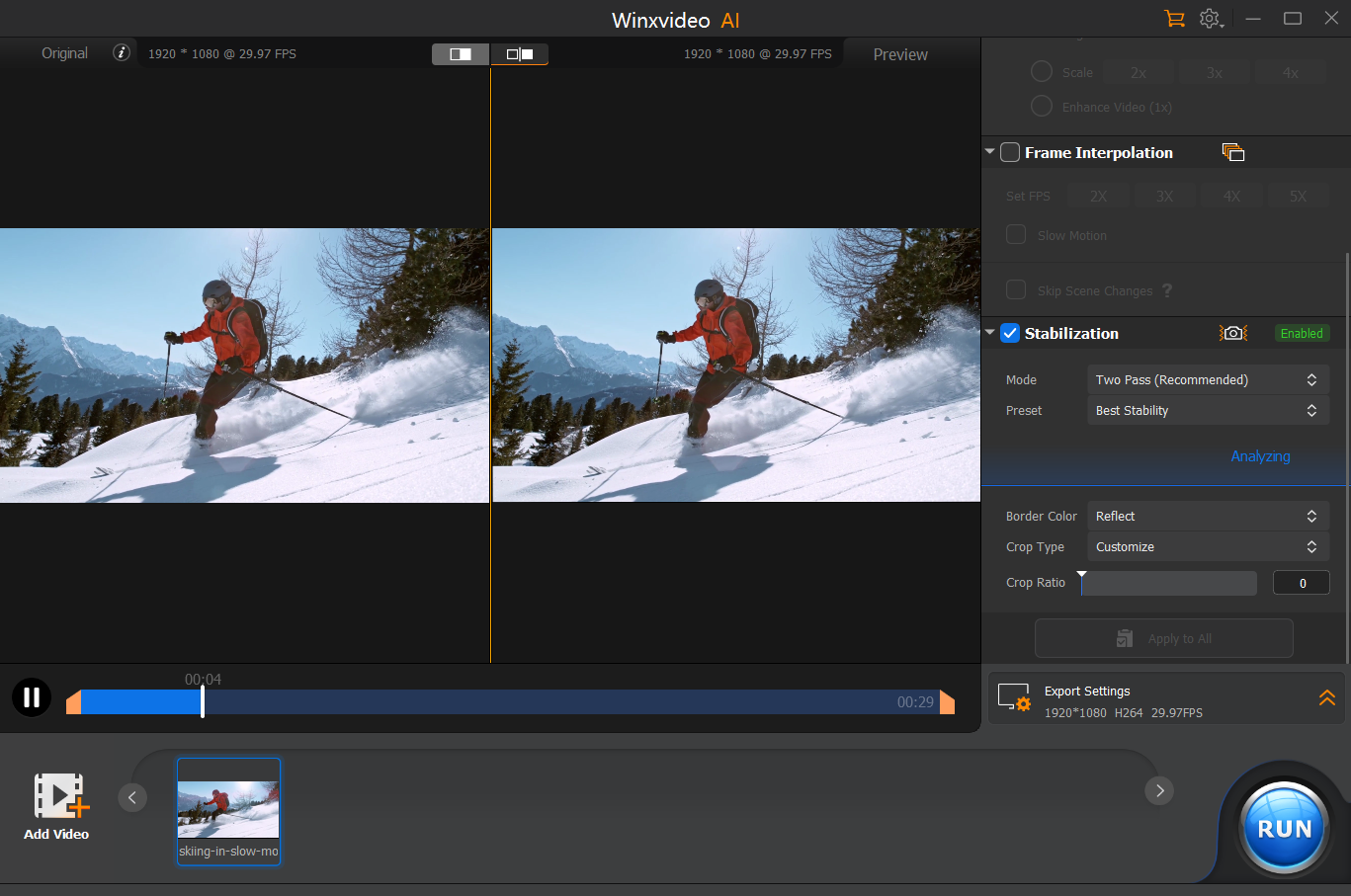This screenshot has width=1351, height=896.
Task: Uncheck the Stabilization checkbox
Action: tap(1010, 334)
